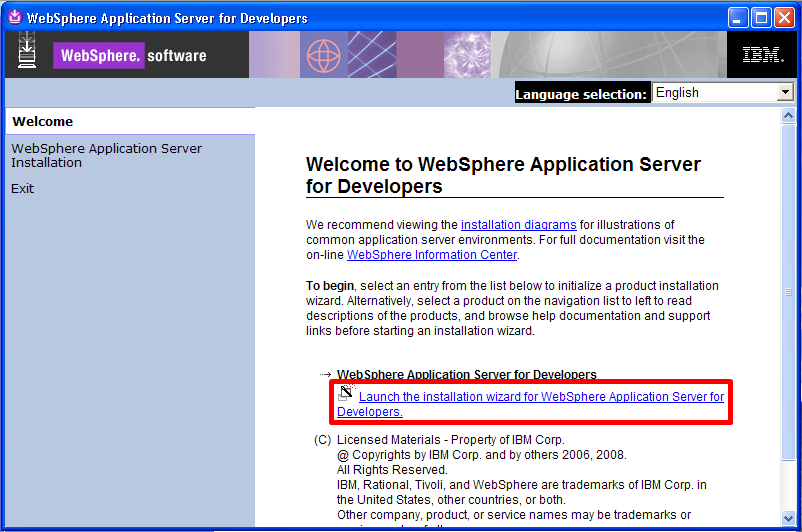
Task: Click the IBM logo
Action: point(763,54)
